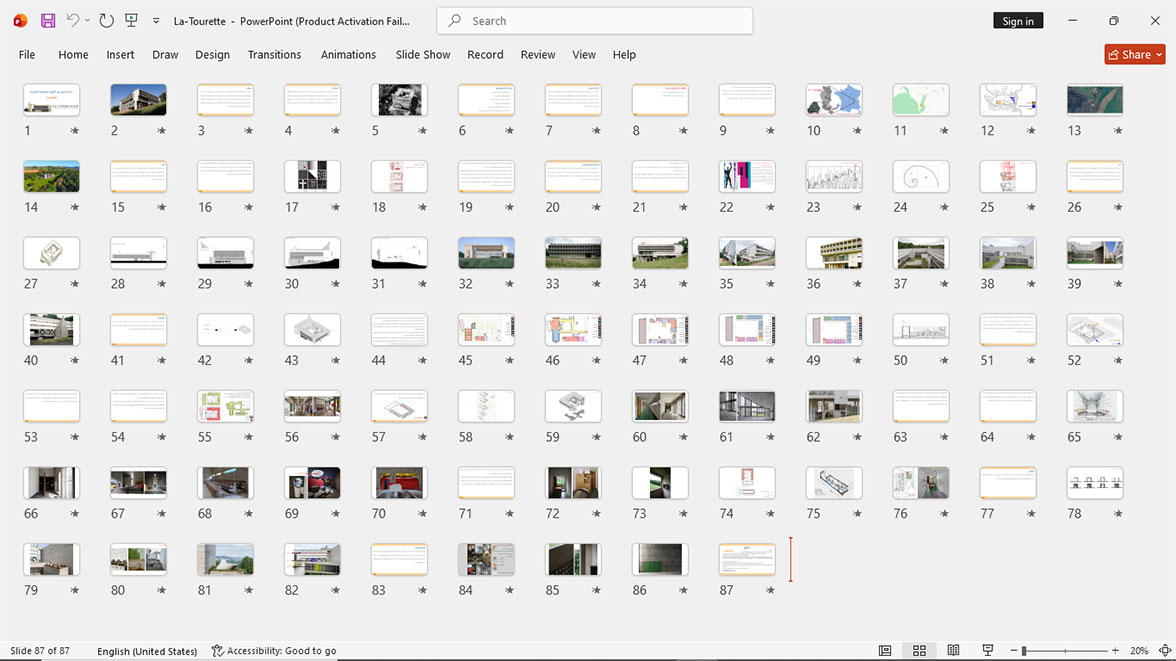Open the Transitions tab
The height and width of the screenshot is (661, 1176).
click(x=274, y=55)
